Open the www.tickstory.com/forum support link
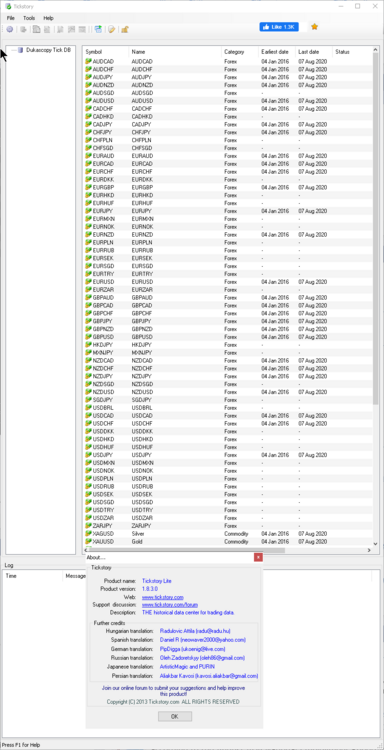Screen dimensions: 384x750 click(x=170, y=605)
